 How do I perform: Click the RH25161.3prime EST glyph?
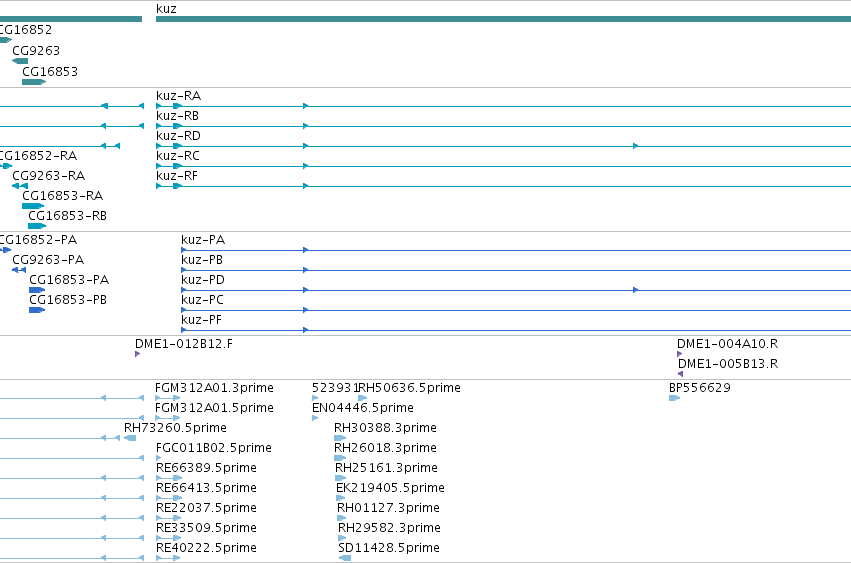[341, 478]
